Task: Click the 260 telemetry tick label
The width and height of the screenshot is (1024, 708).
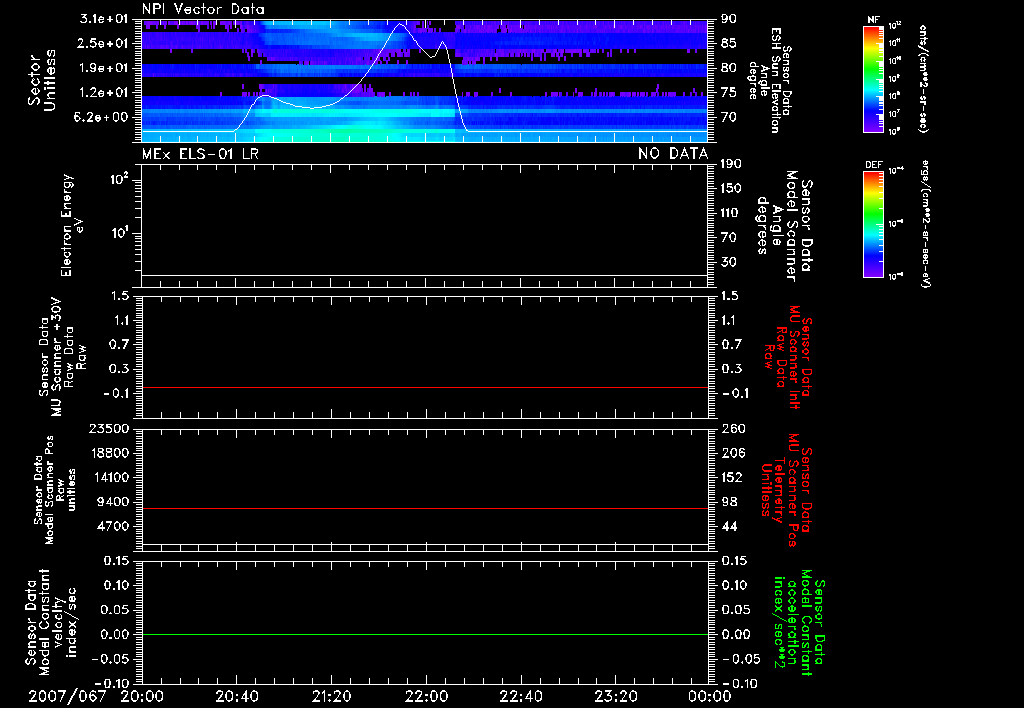Action: click(x=733, y=429)
